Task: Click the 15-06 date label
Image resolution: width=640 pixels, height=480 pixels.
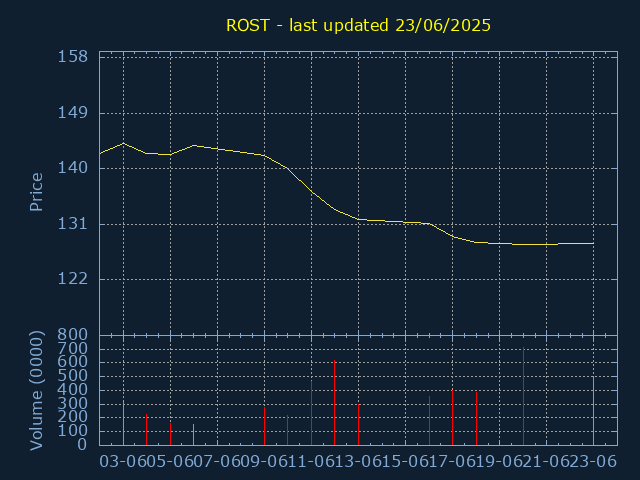Action: (x=405, y=462)
